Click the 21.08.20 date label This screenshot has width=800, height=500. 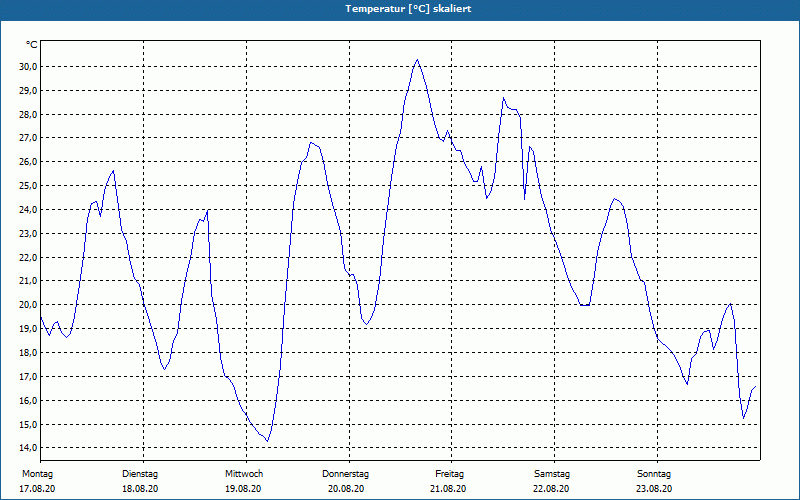pos(448,489)
